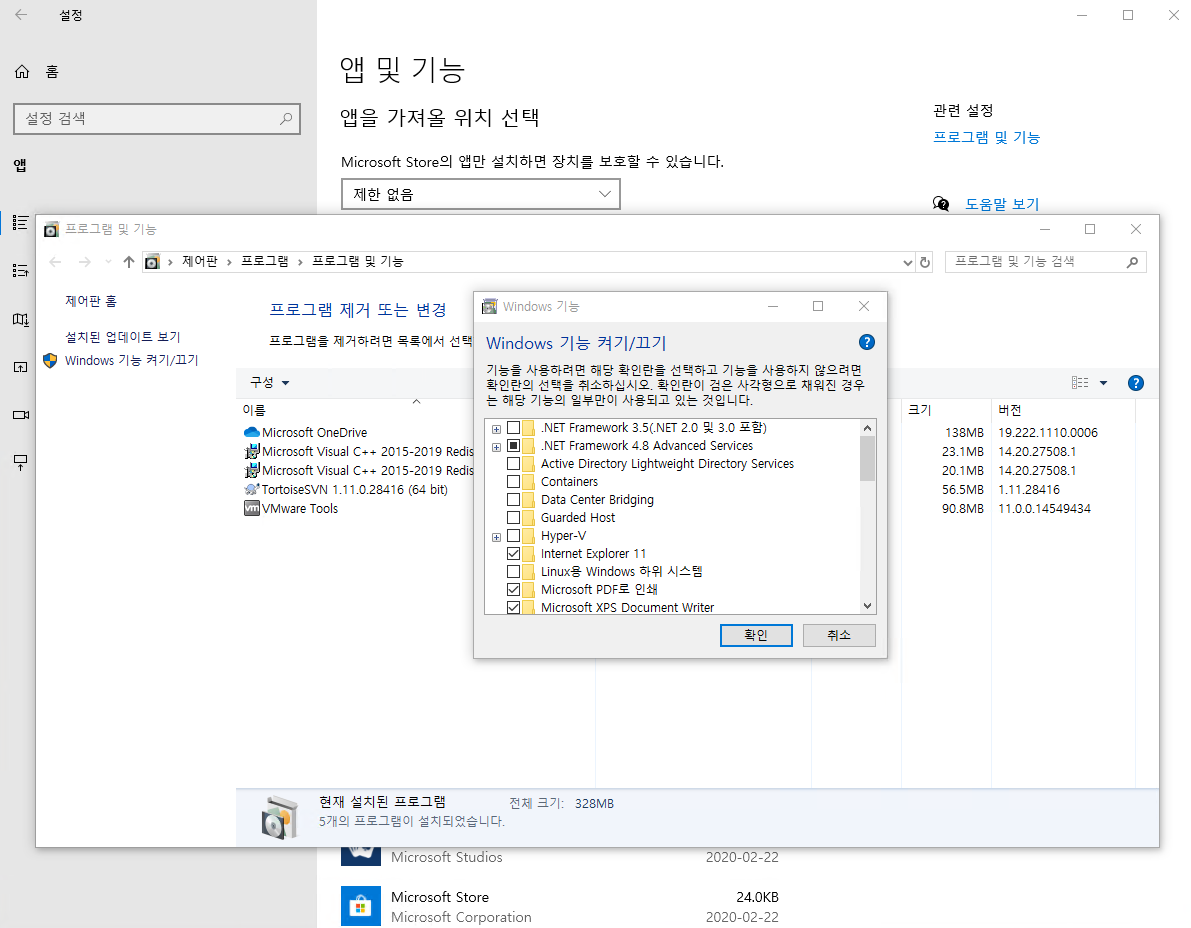Open 도움말 보기 link in Settings

[1002, 204]
